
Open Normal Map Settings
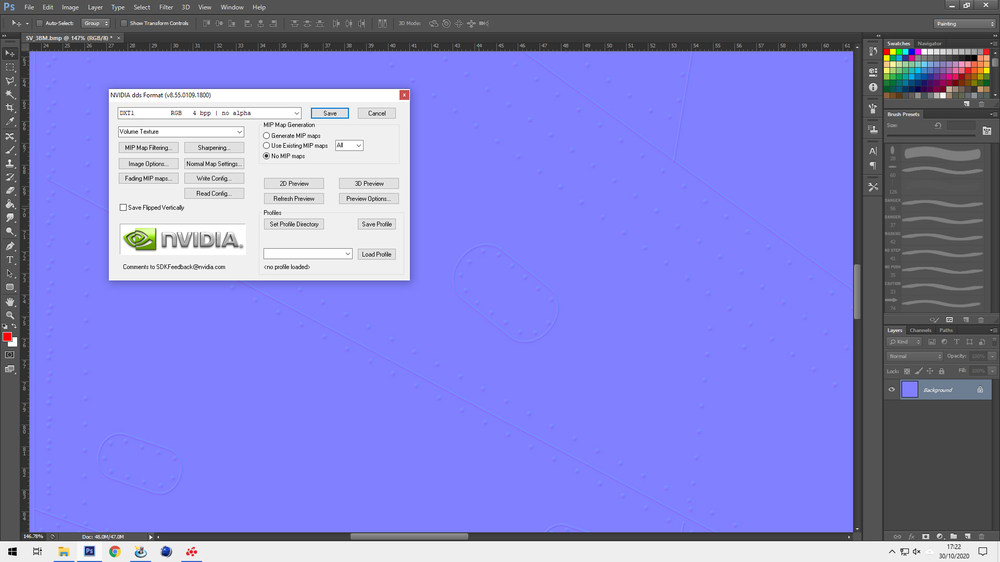214,164
